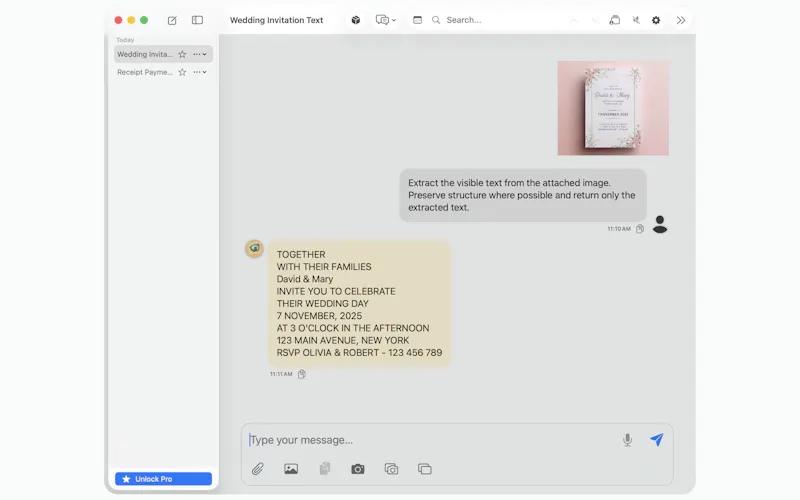Viewport: 800px width, 500px height.
Task: Click the Type your message input field
Action: (431, 440)
